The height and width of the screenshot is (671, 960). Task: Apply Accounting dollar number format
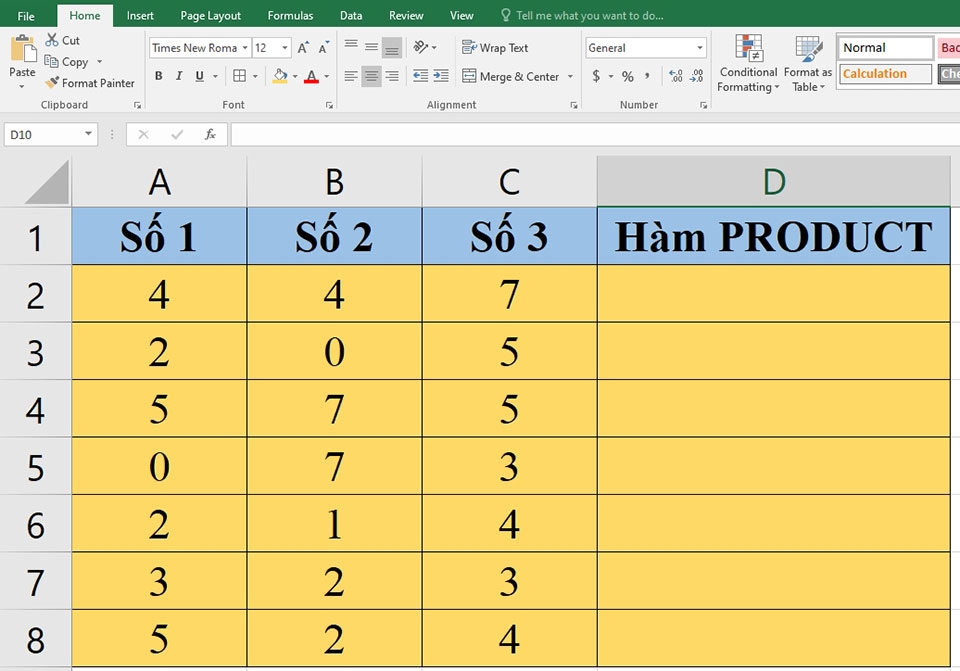596,76
